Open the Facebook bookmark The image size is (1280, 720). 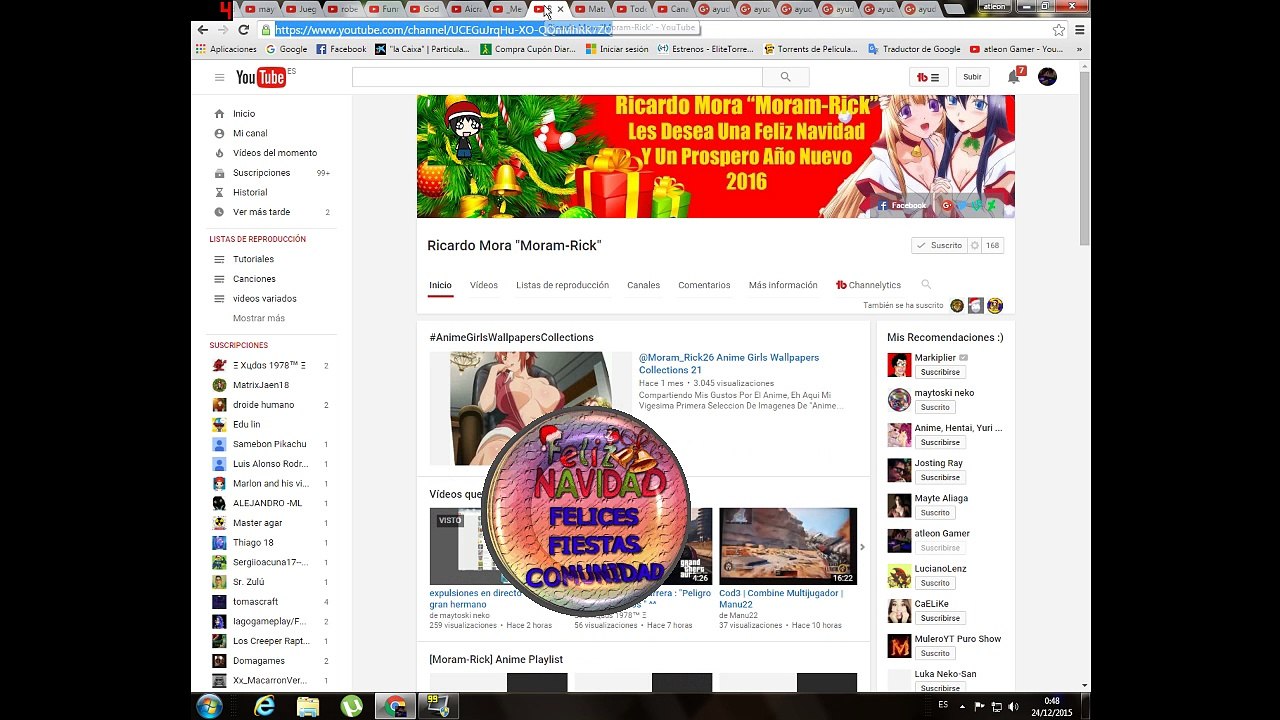[x=341, y=49]
